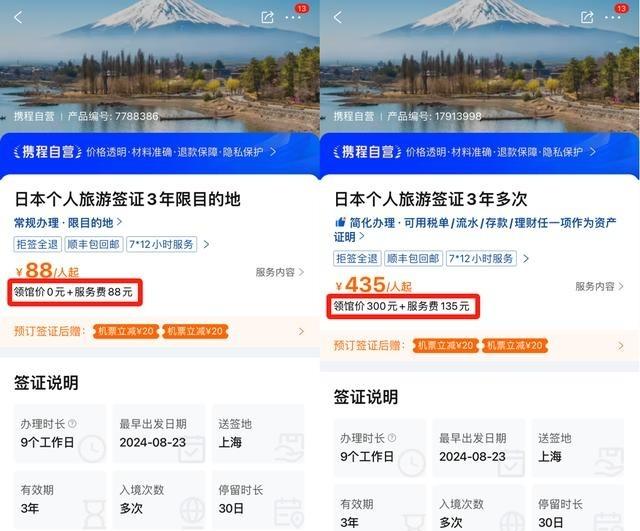Tap 拒签全退 tag on left product
The width and height of the screenshot is (640, 531).
[37, 244]
